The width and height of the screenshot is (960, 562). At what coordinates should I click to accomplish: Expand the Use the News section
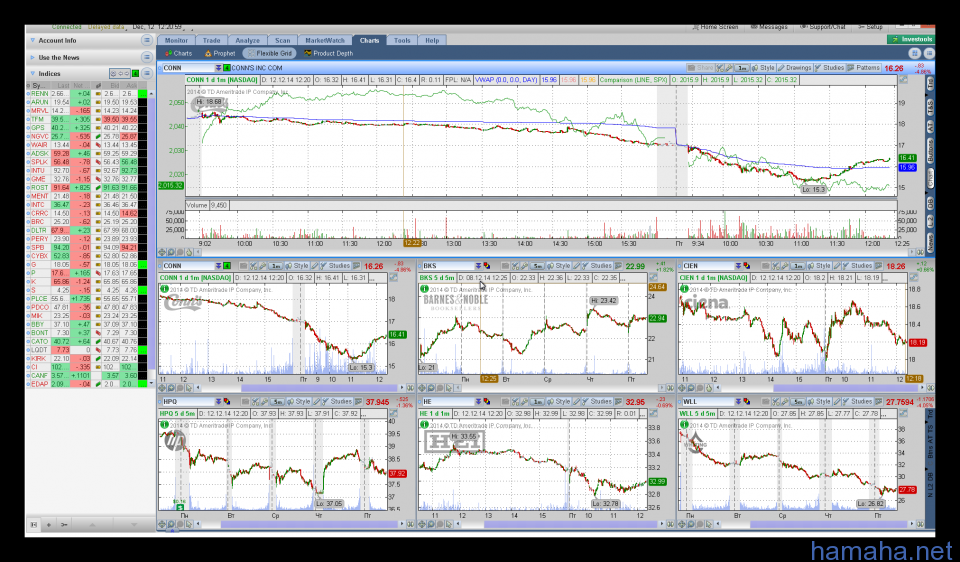coord(32,58)
